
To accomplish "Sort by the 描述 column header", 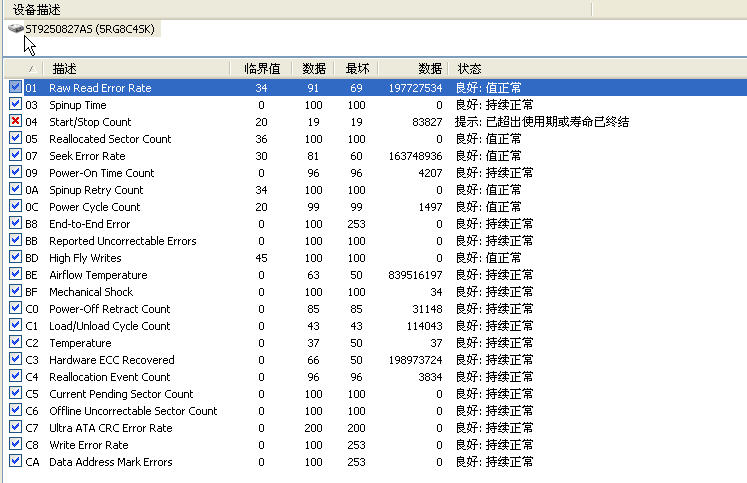I will tap(64, 69).
